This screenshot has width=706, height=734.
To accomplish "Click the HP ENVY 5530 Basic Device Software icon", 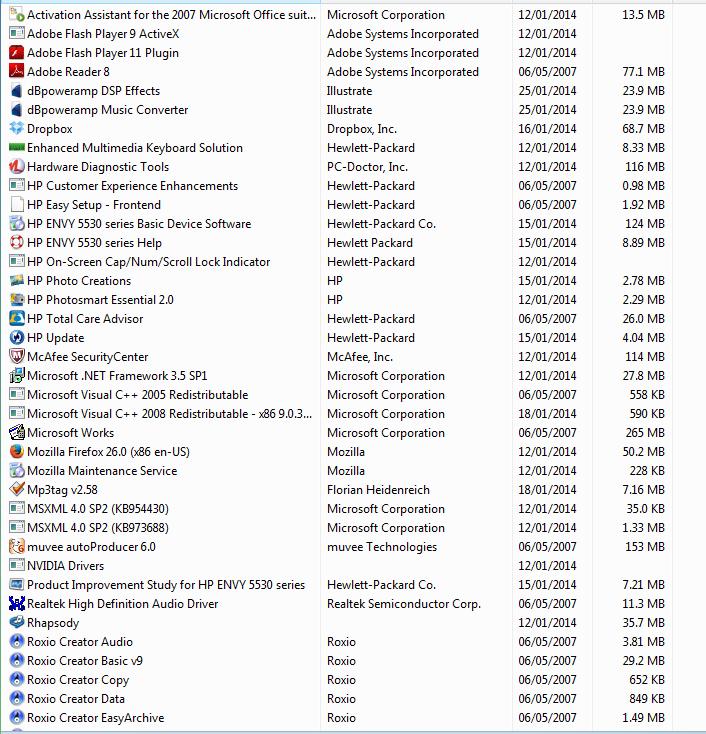I will pos(17,223).
